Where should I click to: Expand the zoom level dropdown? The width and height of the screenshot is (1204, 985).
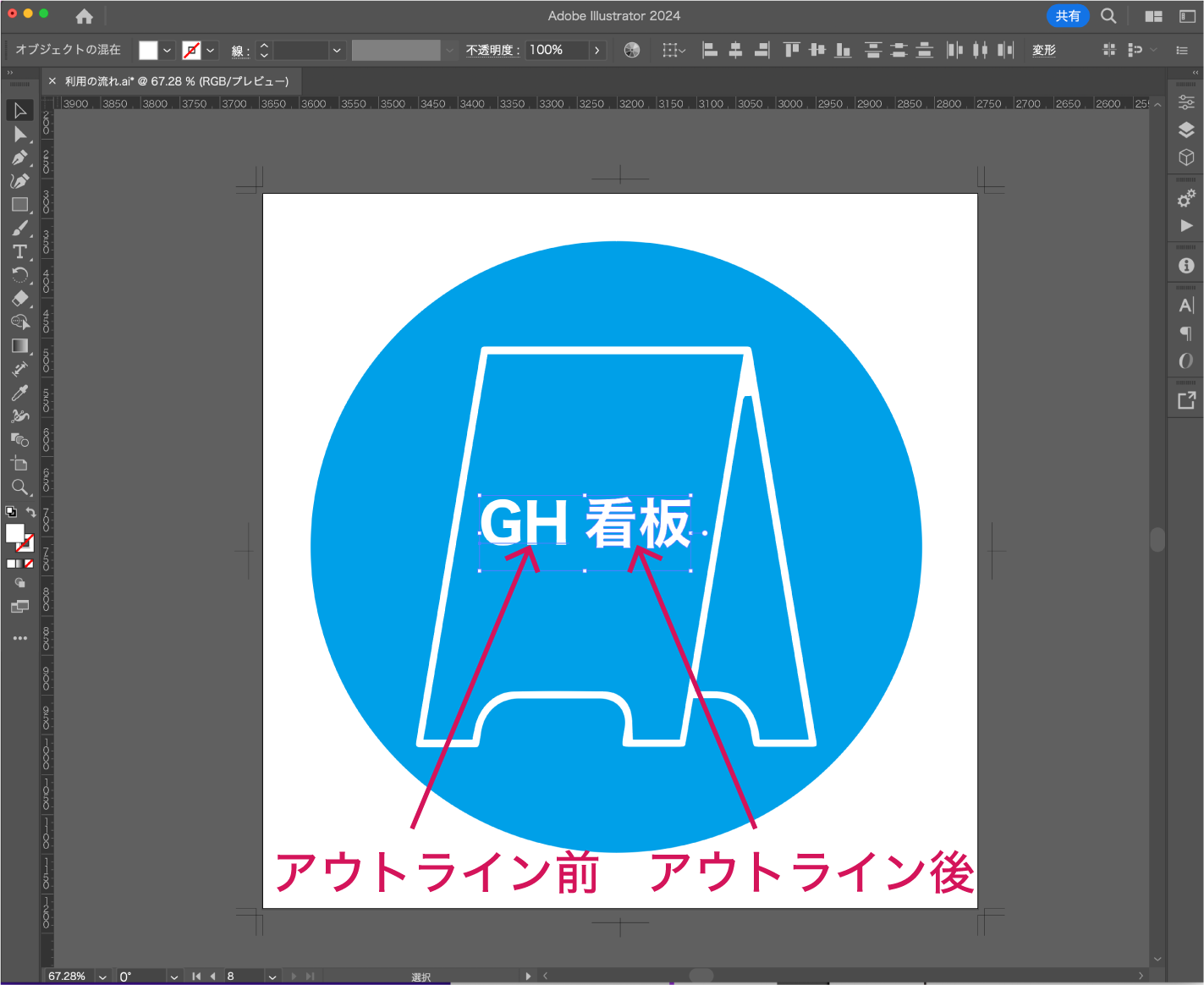(102, 977)
